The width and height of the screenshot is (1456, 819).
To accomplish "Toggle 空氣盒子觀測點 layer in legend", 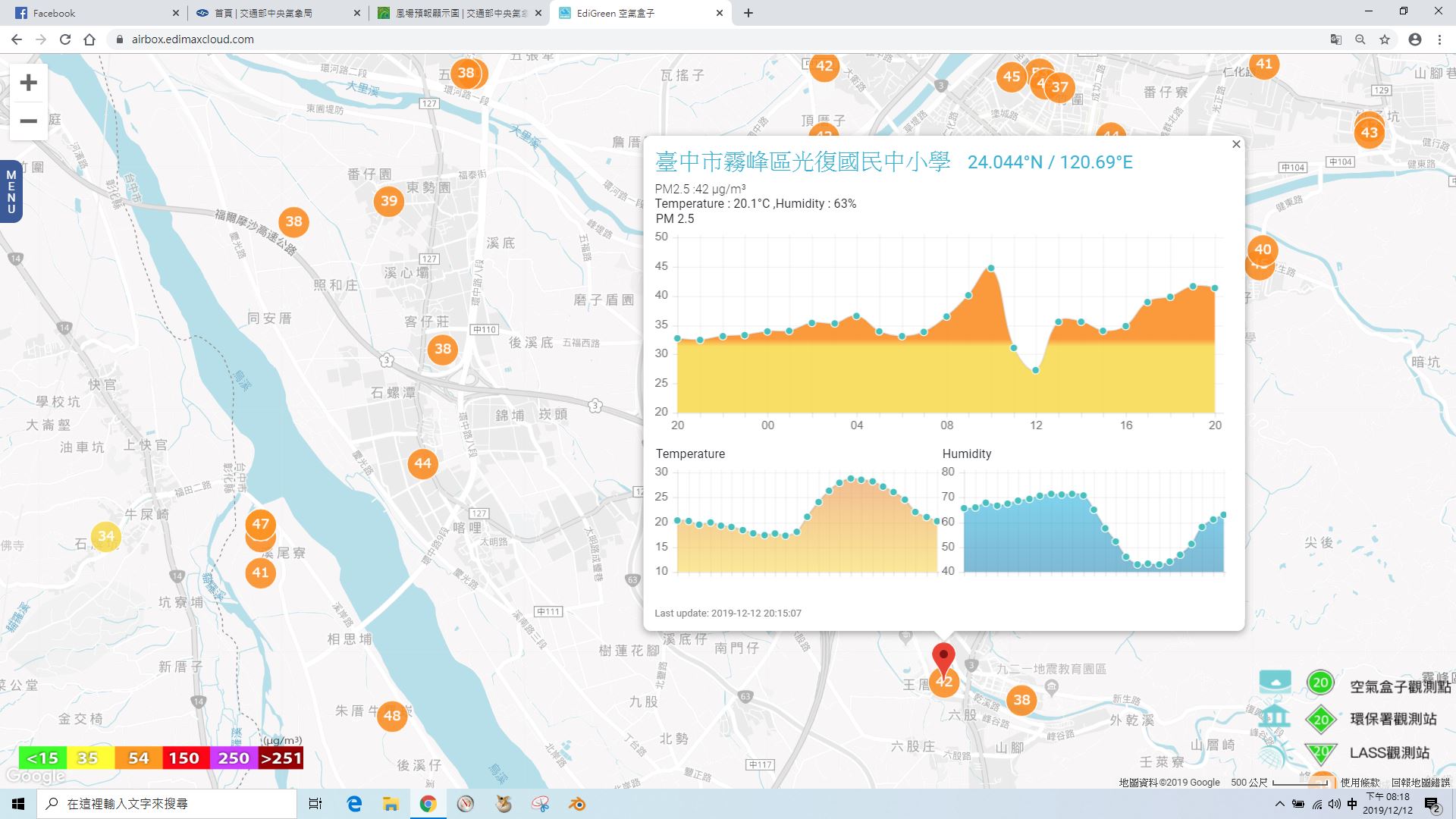I will (1400, 686).
